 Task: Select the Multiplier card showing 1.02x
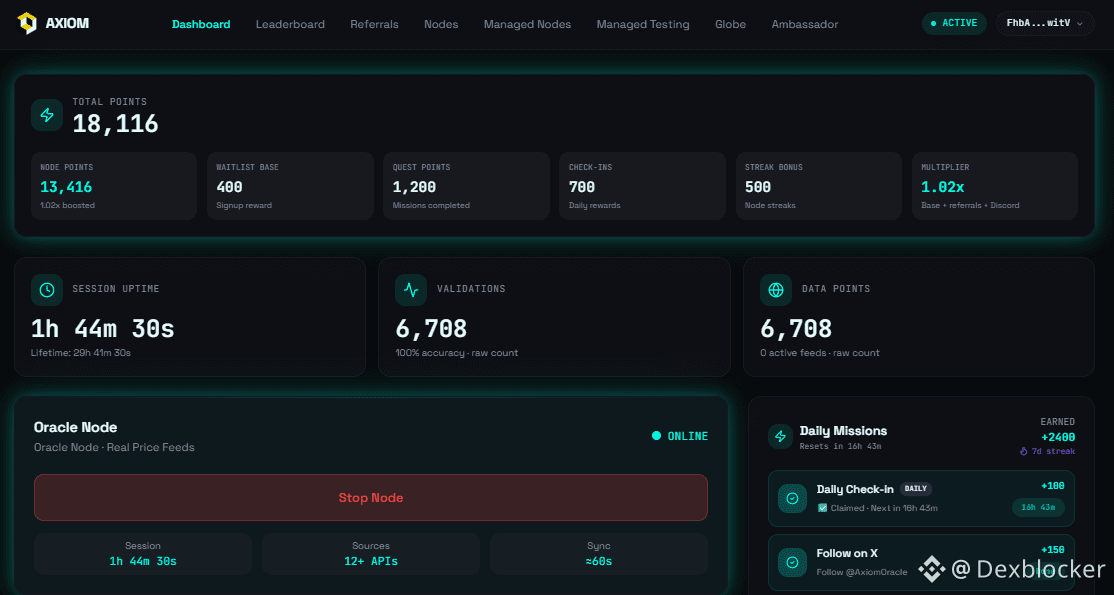(x=995, y=186)
